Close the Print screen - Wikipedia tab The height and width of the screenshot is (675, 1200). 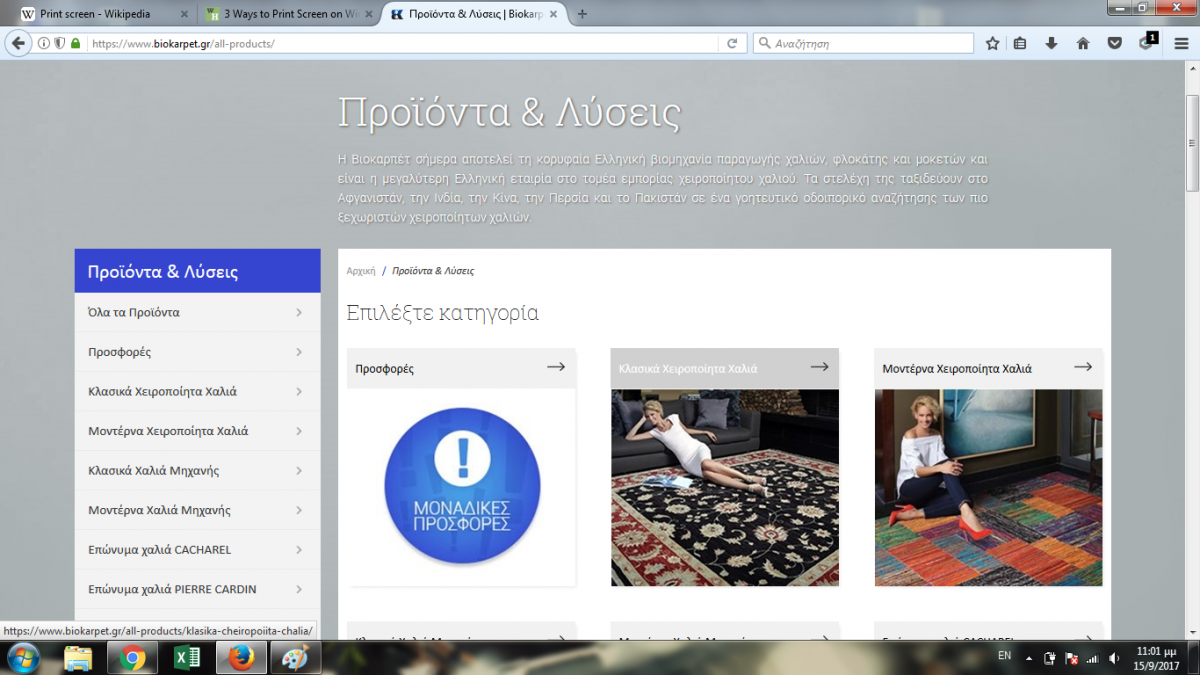183,14
